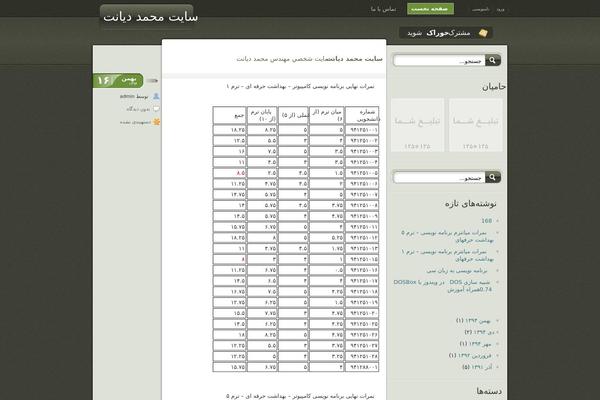Click the orange category icon in left sidebar

coord(156,122)
